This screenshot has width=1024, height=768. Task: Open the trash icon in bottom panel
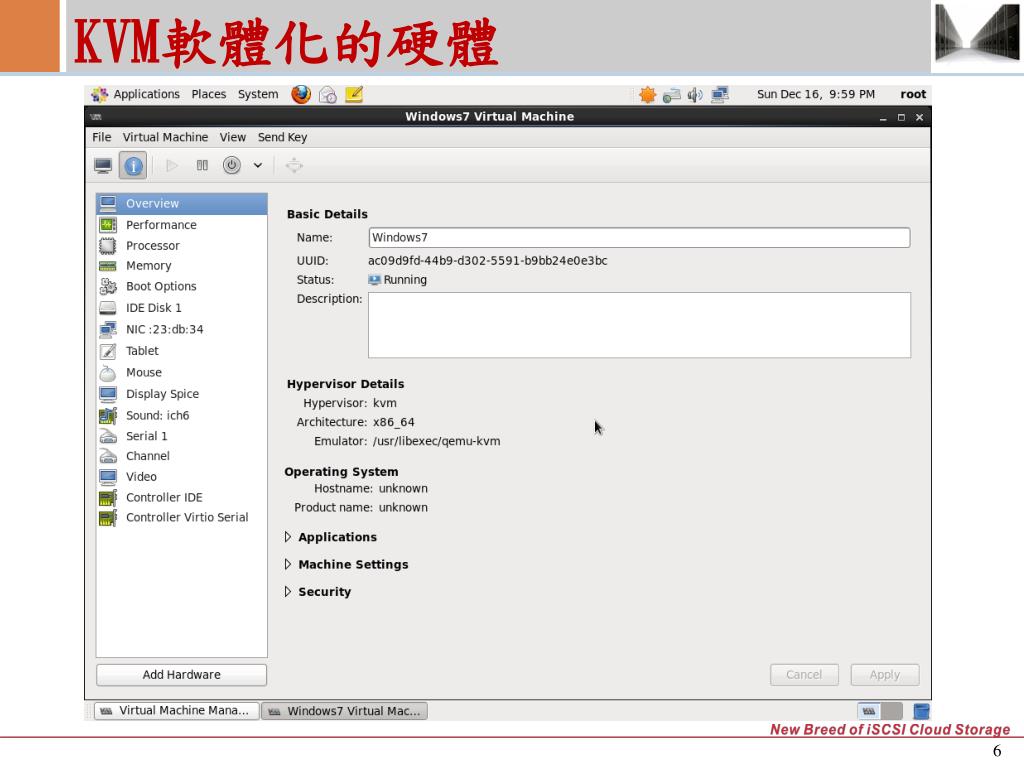click(921, 711)
